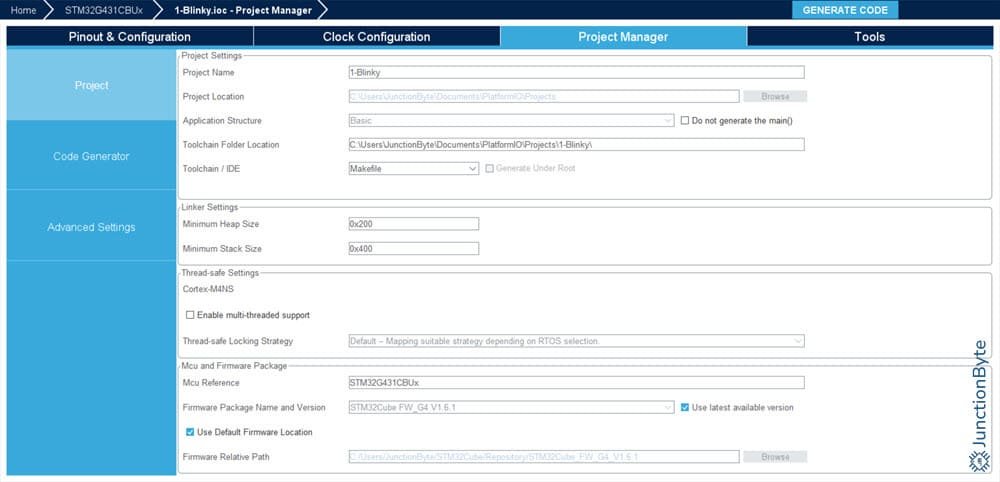This screenshot has height=482, width=1000.
Task: Click the GENERATE CODE button
Action: pos(844,10)
